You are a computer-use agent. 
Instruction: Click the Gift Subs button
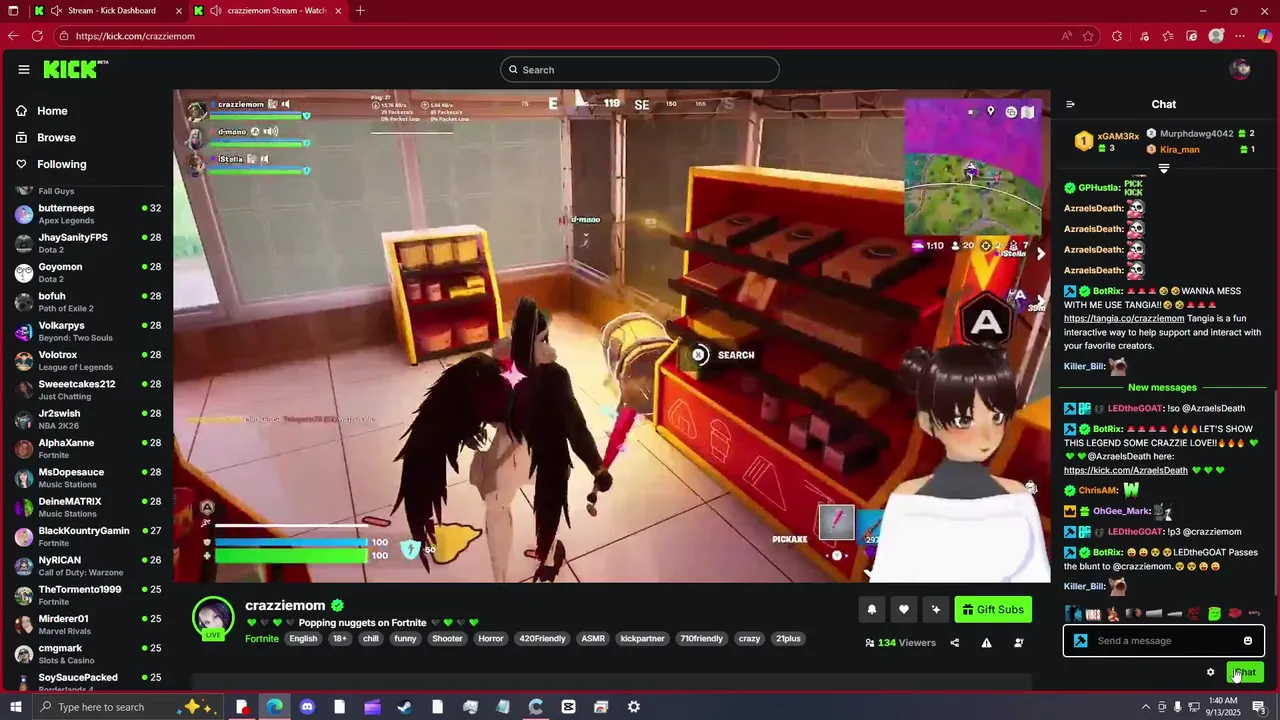click(993, 610)
